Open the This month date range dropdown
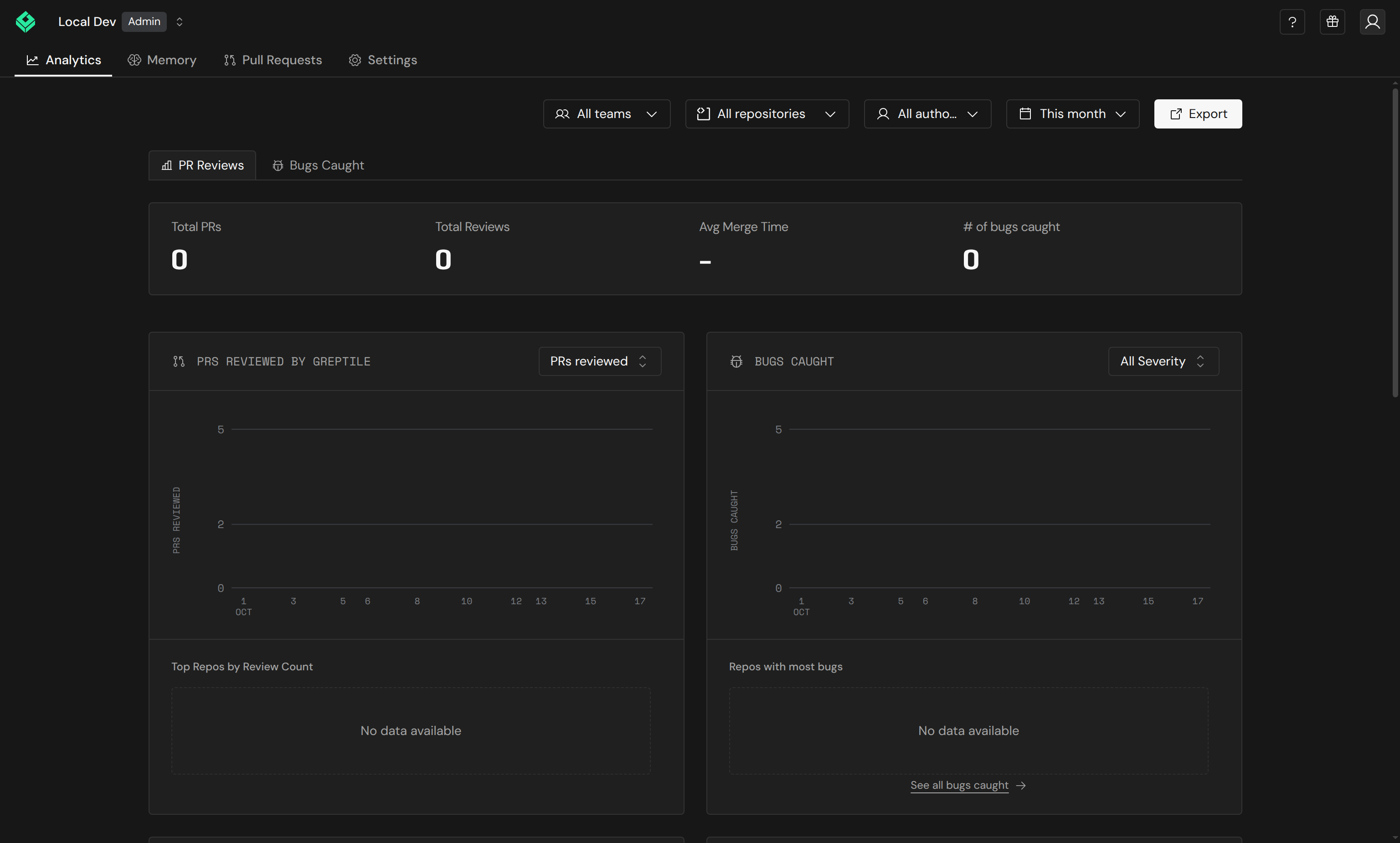Screen dimensions: 1400x843 1072,114
